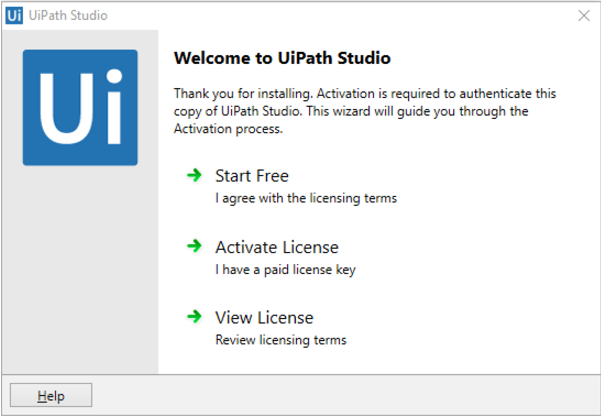The height and width of the screenshot is (416, 601).
Task: Click the green arrow beside View License
Action: [x=194, y=317]
